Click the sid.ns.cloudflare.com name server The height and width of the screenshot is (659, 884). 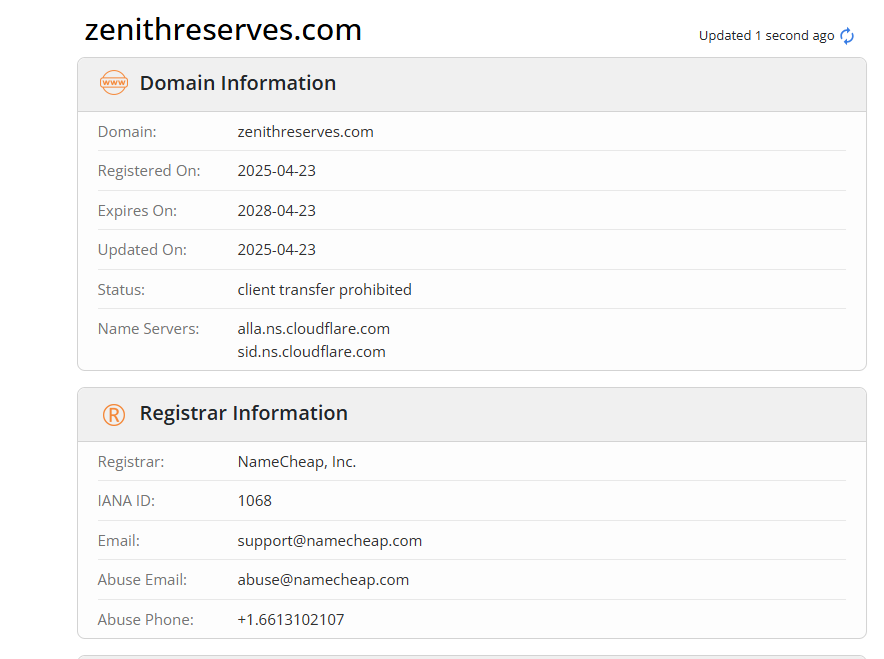pos(311,352)
